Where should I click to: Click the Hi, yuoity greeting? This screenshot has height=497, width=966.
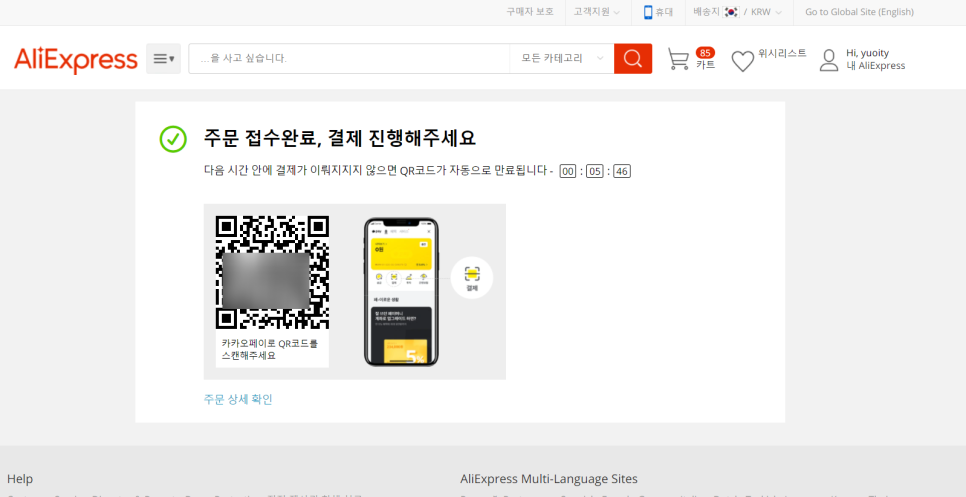tap(867, 53)
